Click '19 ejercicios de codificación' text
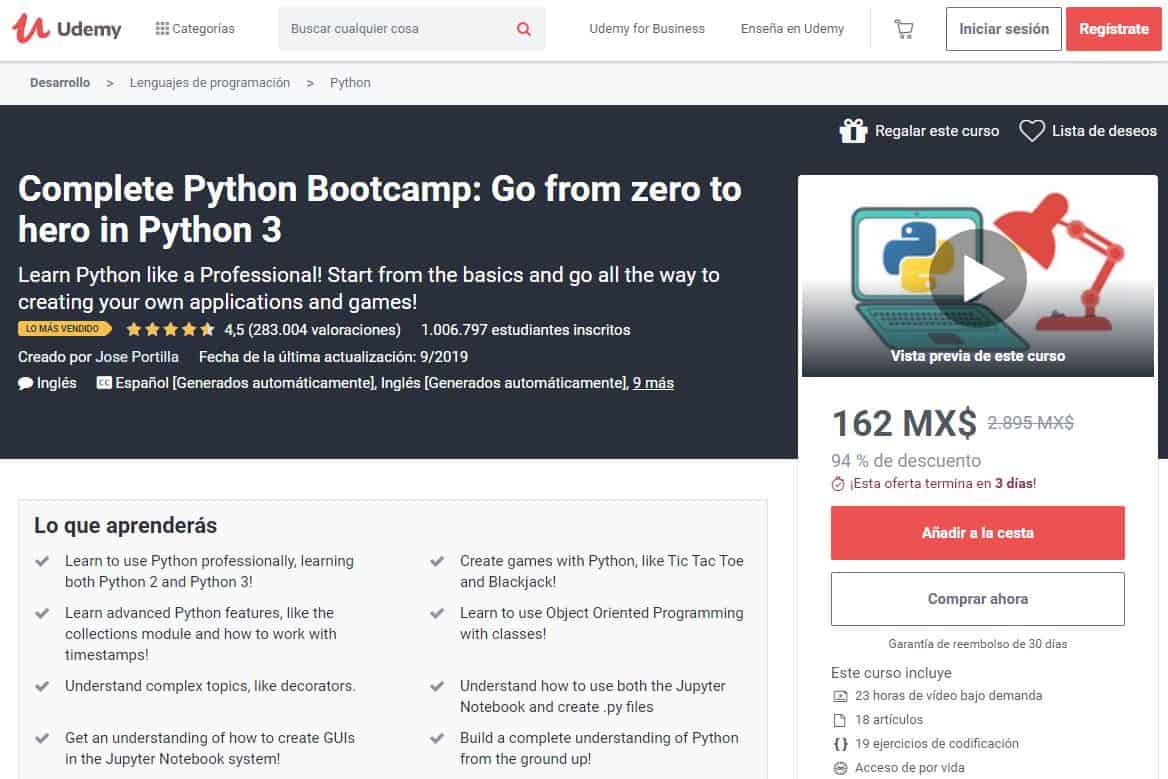Screen dimensions: 1168x779 936,743
